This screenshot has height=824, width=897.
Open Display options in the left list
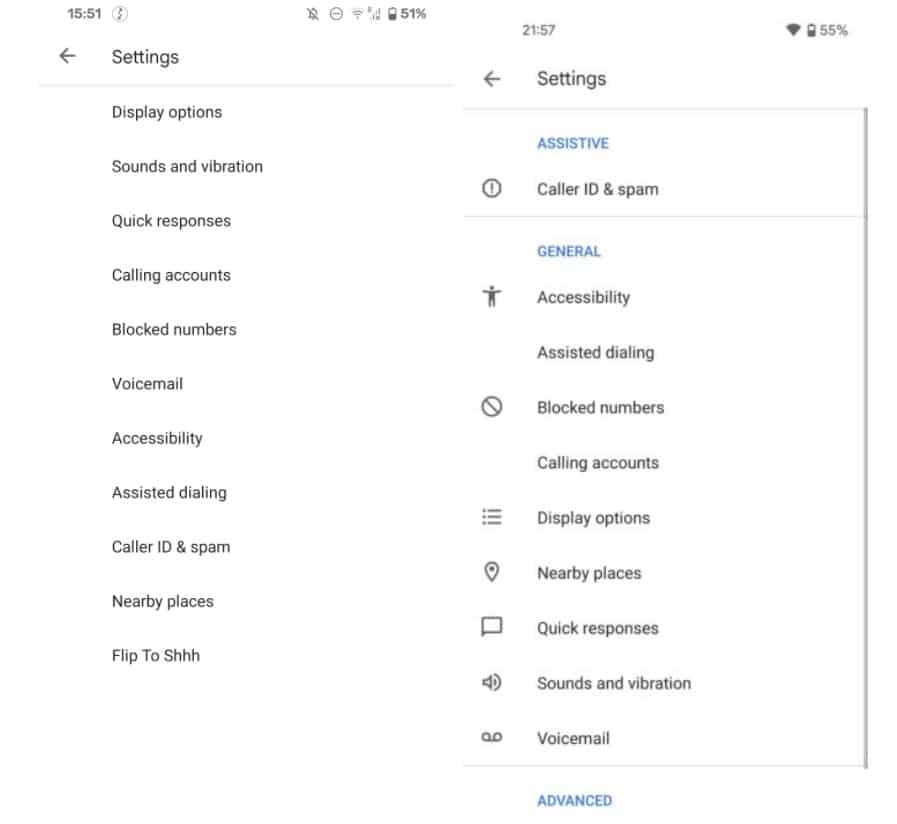[x=167, y=112]
